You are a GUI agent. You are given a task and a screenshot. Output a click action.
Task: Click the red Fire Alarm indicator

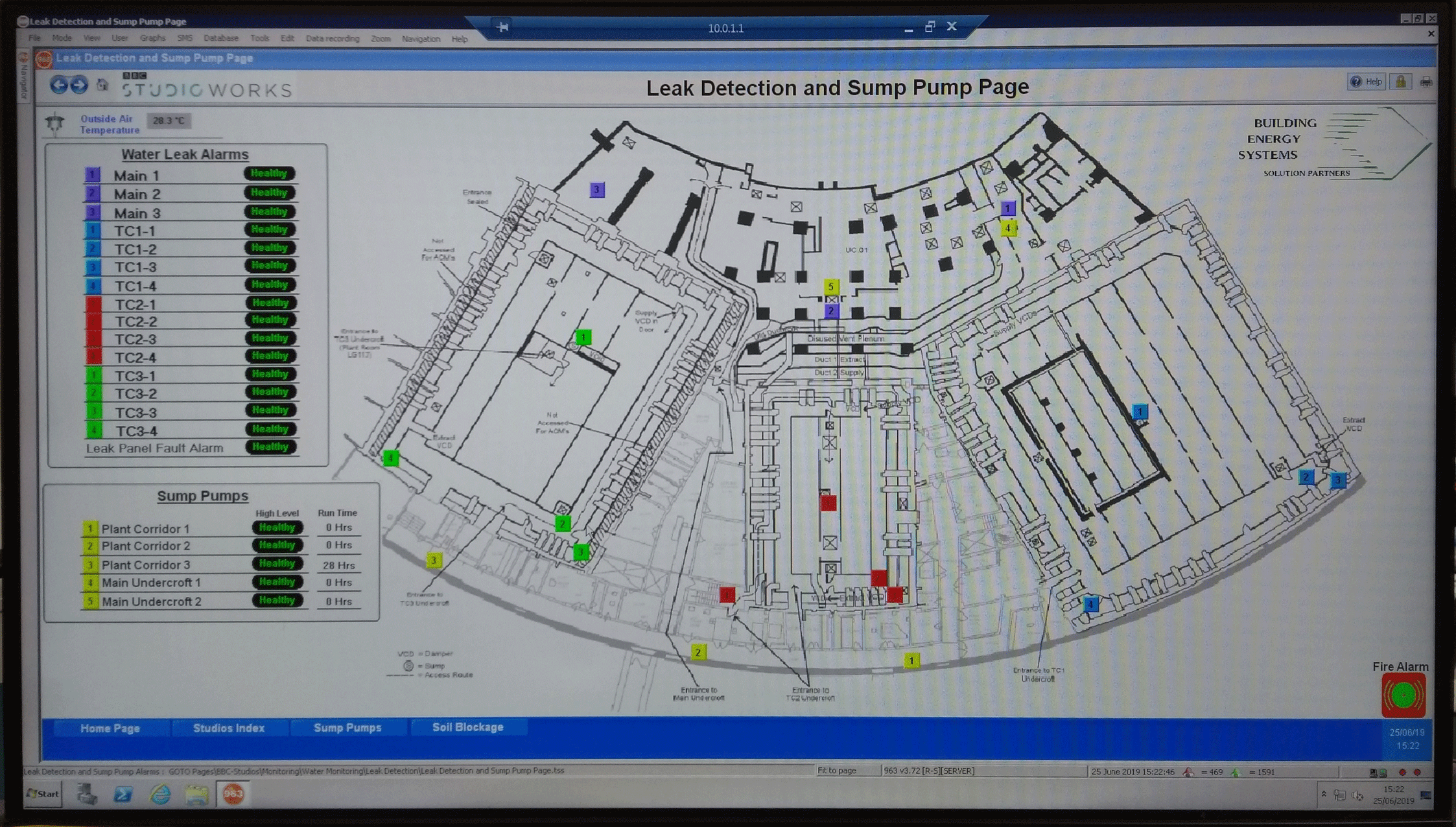click(x=1403, y=695)
